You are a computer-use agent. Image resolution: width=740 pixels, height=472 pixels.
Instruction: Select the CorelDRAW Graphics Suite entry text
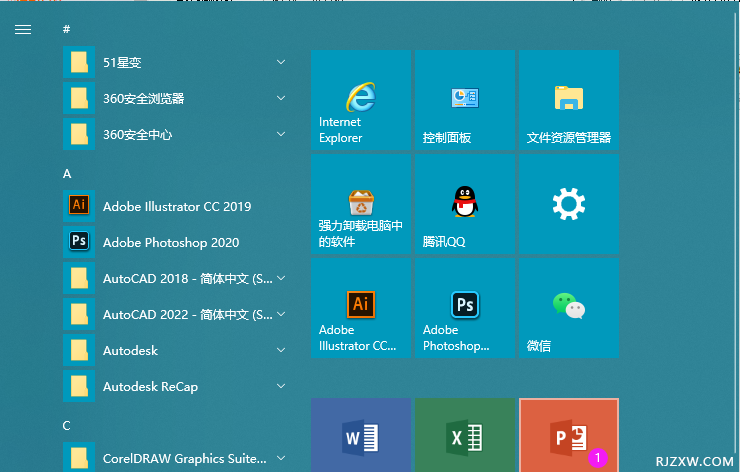[x=185, y=458]
